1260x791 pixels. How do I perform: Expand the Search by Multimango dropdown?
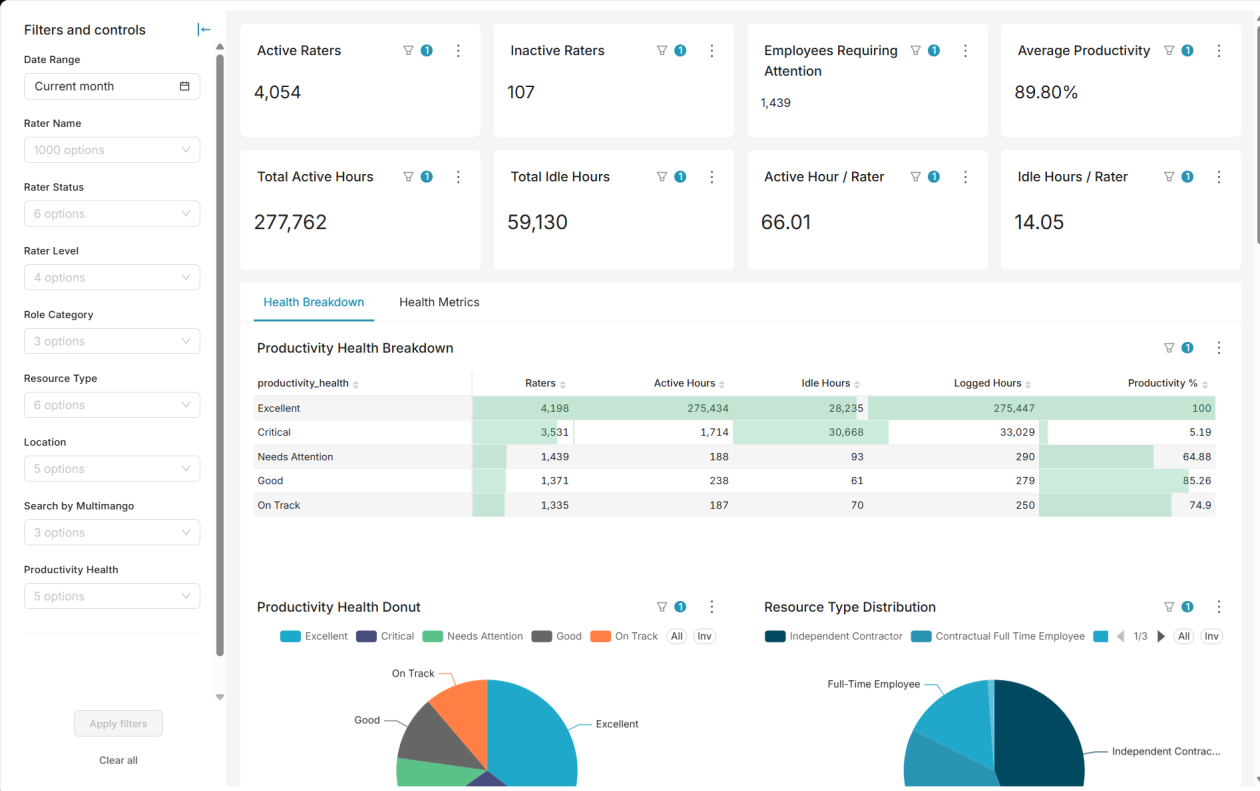pyautogui.click(x=112, y=533)
